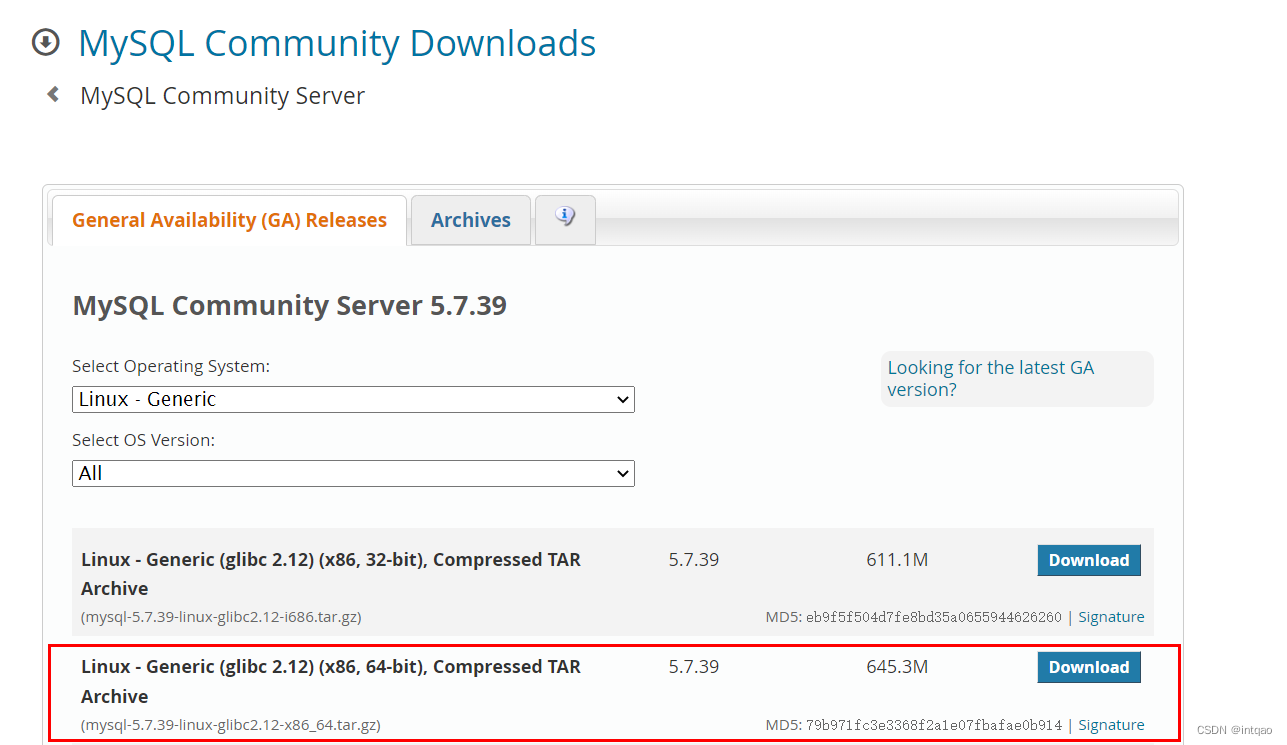
Task: Click the MySQL Community Server 5.7.39 heading
Action: 290,305
